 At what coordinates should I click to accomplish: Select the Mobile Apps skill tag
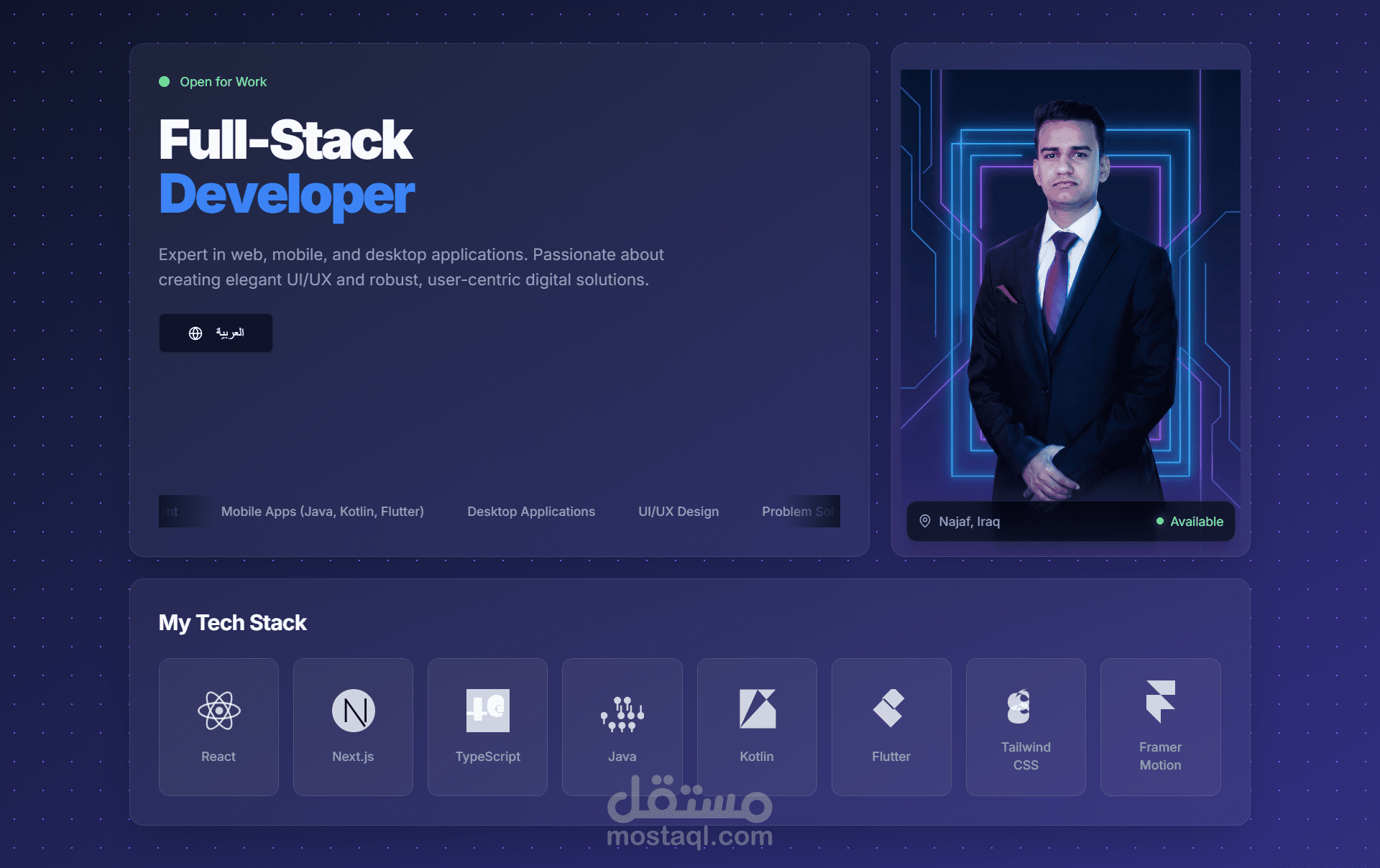point(322,512)
